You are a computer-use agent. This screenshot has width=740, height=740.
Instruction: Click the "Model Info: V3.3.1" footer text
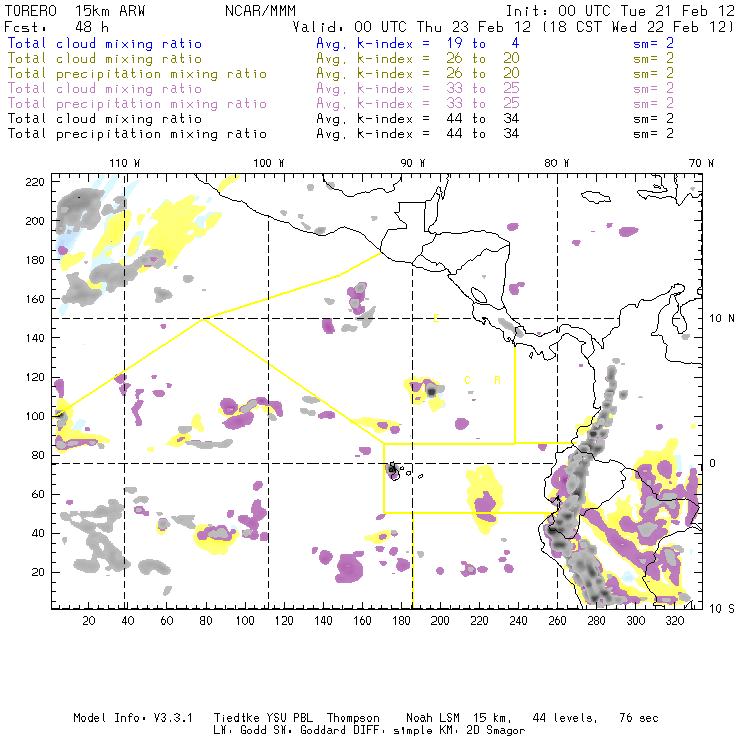click(133, 718)
